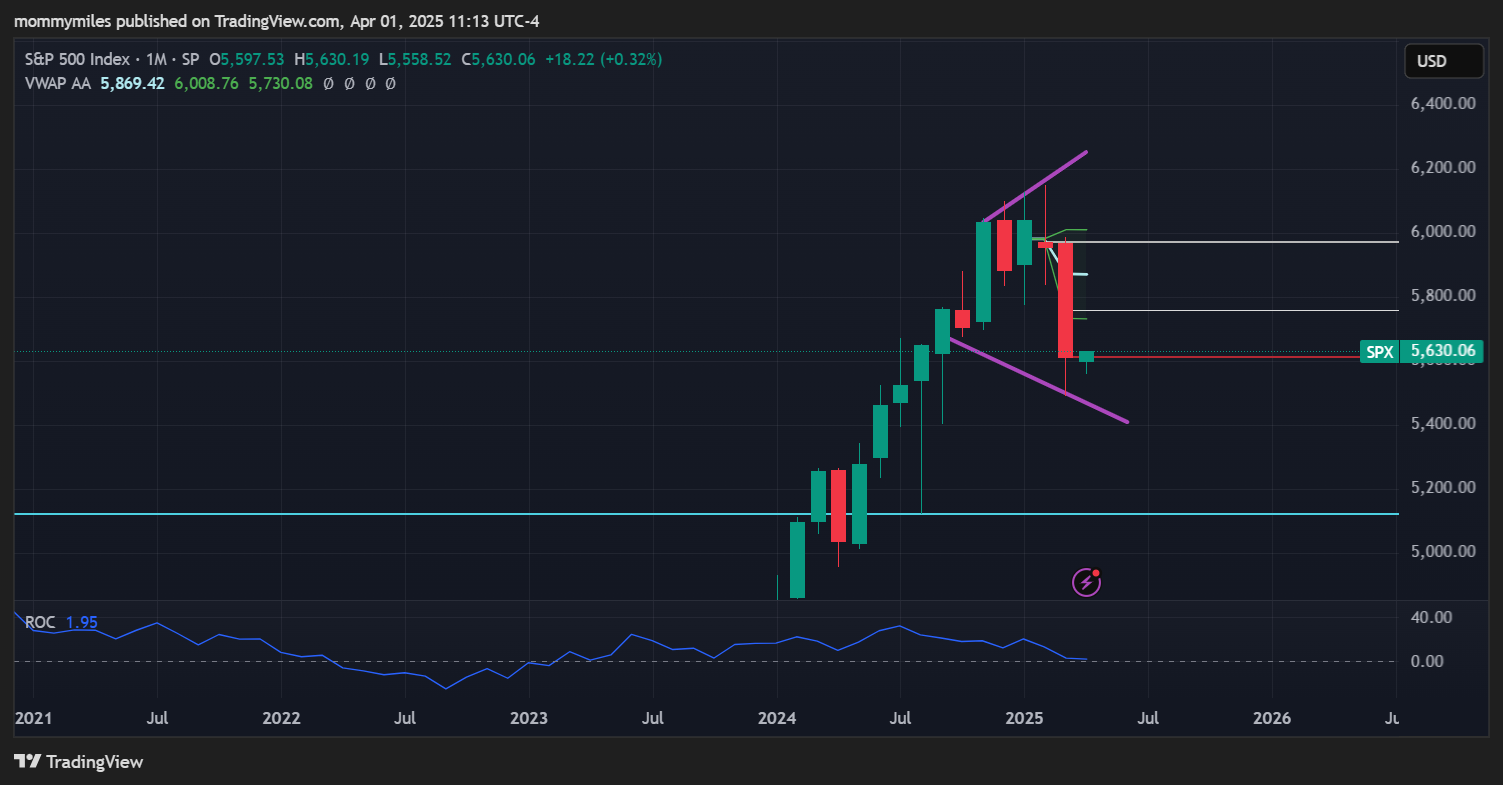Screen dimensions: 1503x785
Task: Click the close price C5,630.06
Action: click(x=499, y=60)
